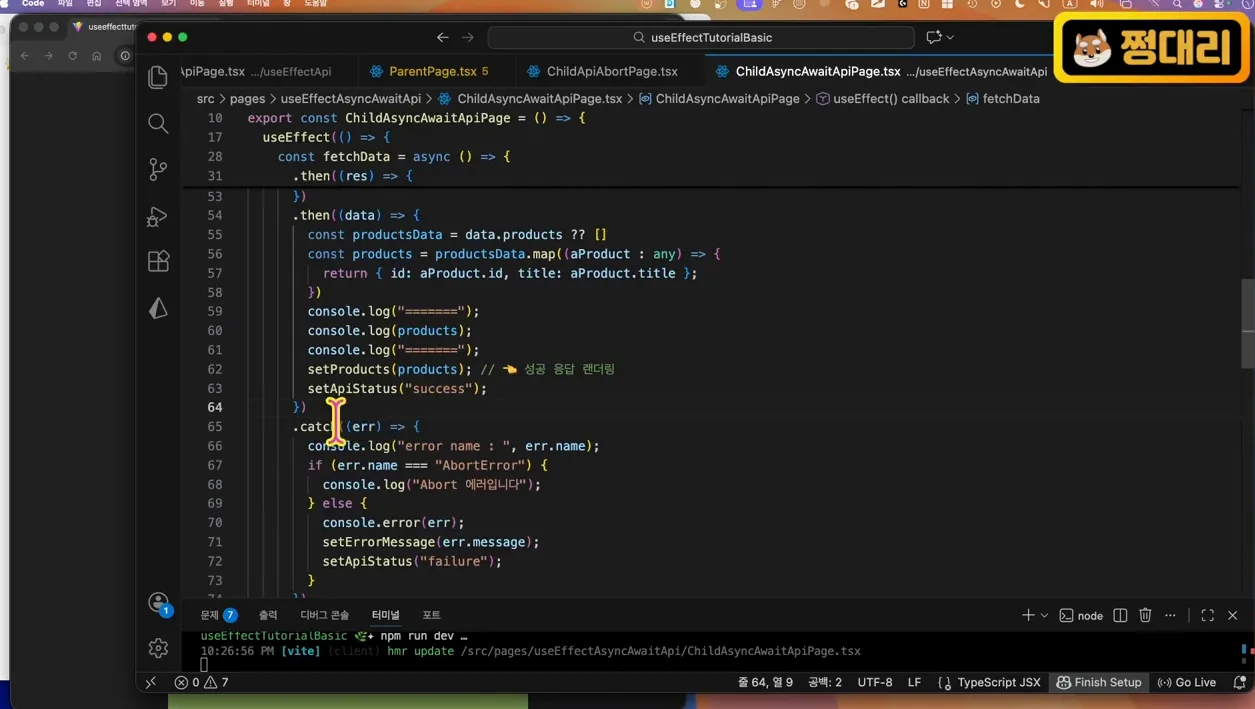Click the line and column indicator 줄 64, 열 9
The width and height of the screenshot is (1255, 709).
tap(765, 682)
